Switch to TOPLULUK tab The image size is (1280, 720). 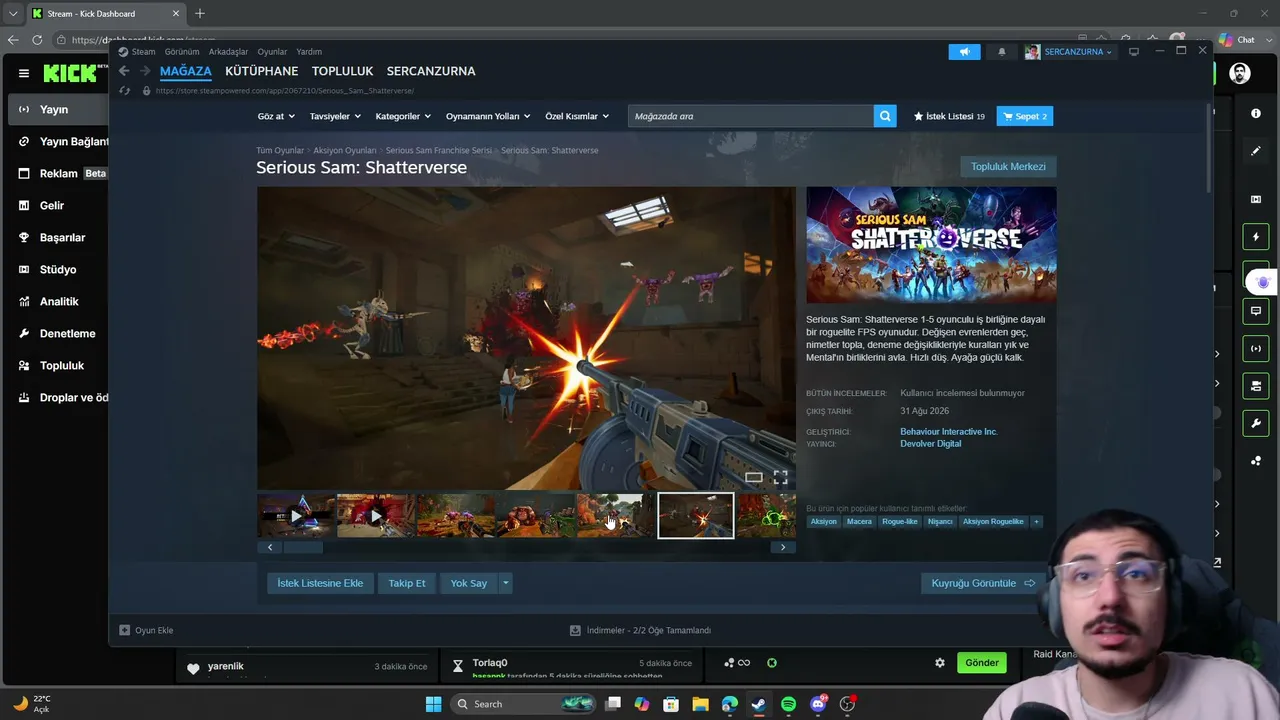click(342, 71)
